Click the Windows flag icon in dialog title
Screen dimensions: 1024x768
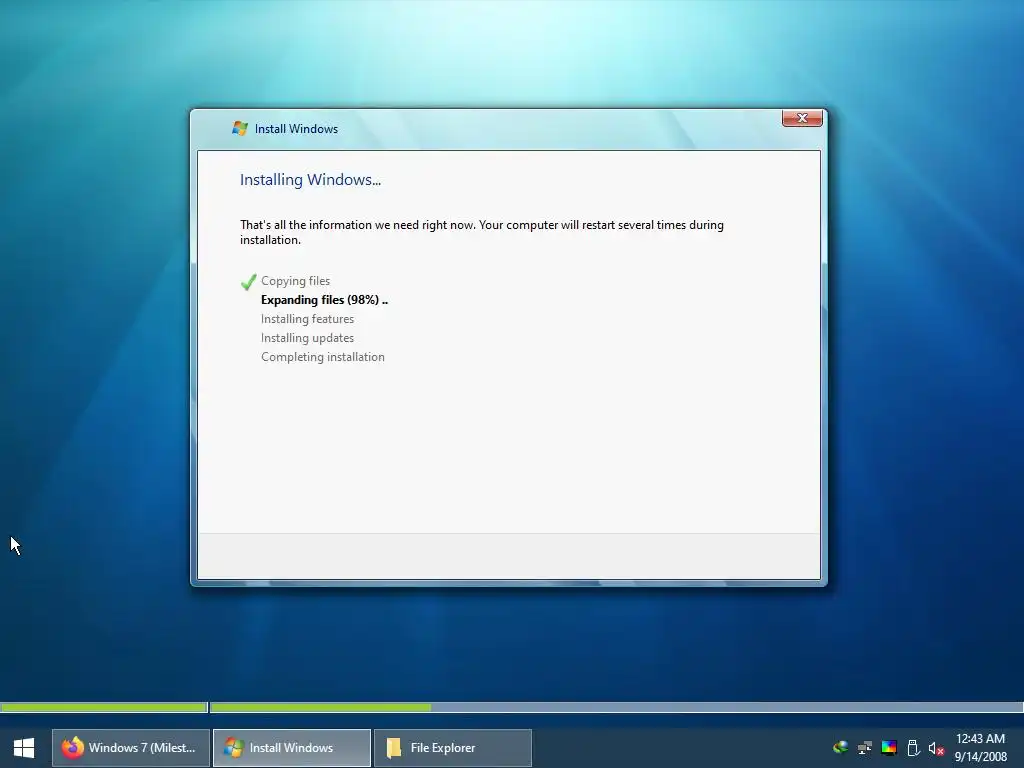240,129
